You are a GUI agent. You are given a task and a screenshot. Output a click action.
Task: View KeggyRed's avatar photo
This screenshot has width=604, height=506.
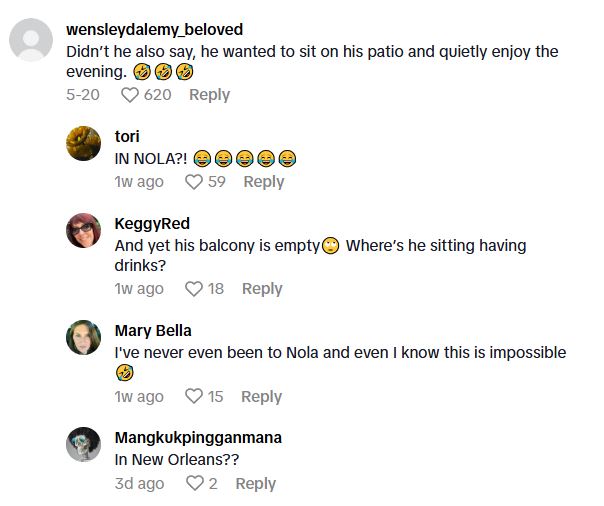[x=83, y=231]
